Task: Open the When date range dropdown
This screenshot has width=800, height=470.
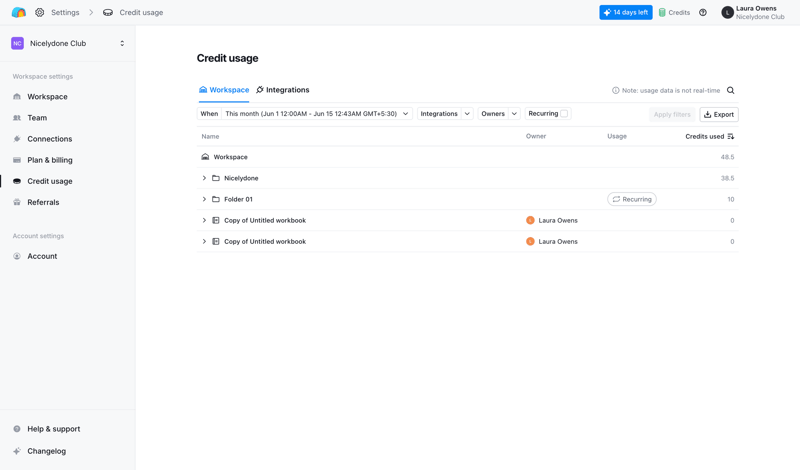Action: [x=305, y=114]
